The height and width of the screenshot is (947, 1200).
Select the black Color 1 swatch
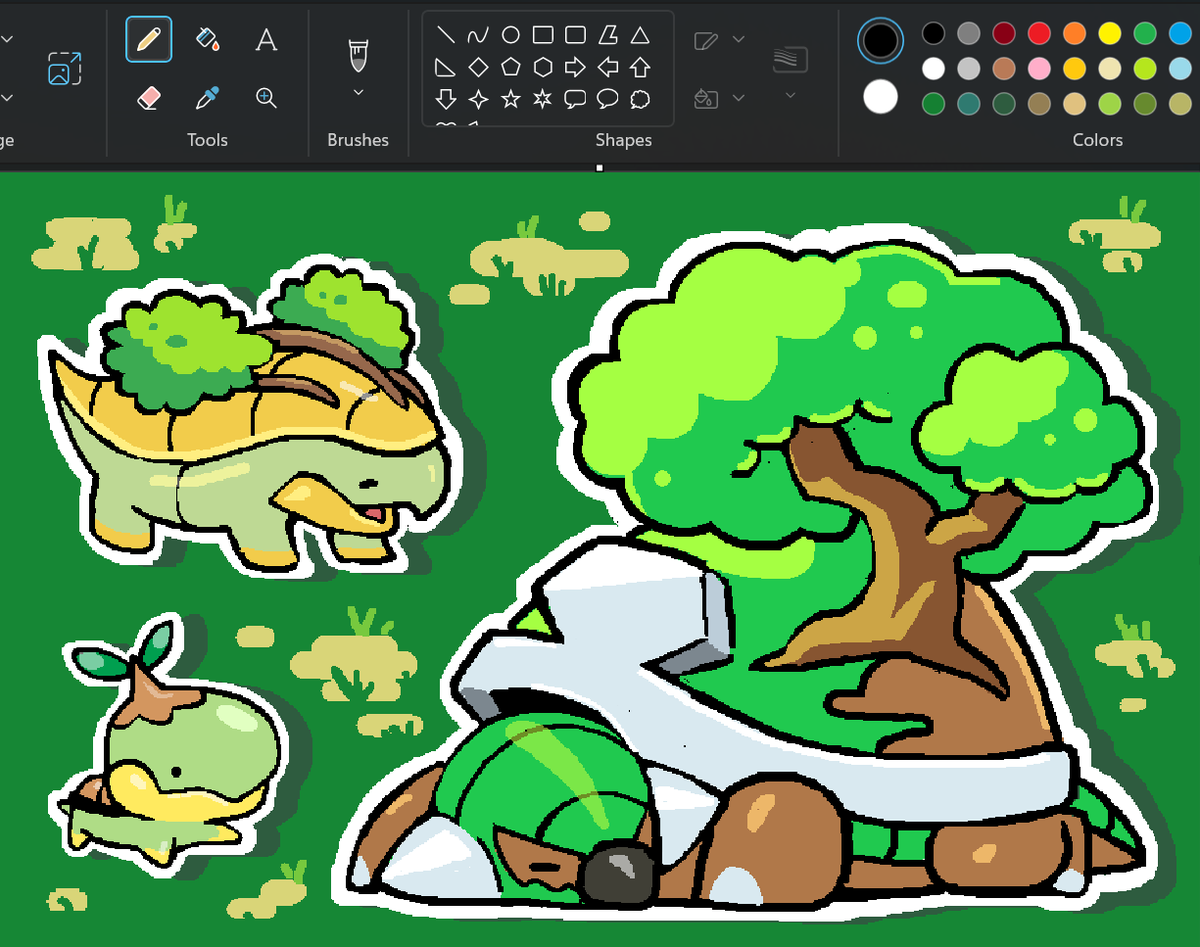(879, 40)
